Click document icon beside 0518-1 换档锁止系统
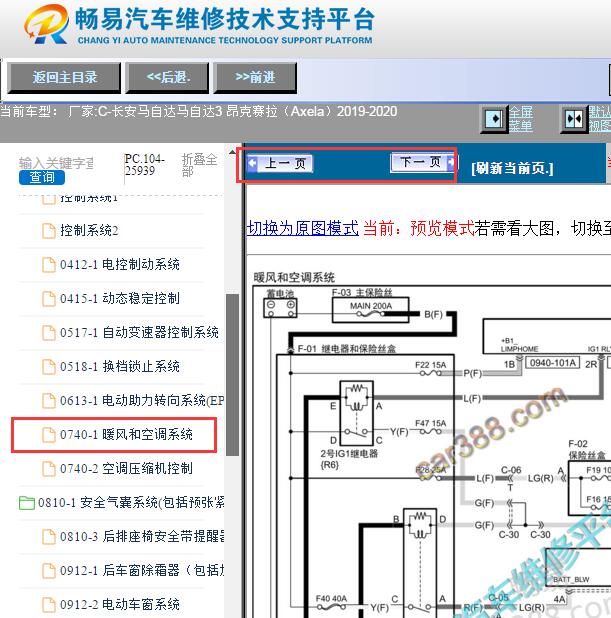 [49, 367]
